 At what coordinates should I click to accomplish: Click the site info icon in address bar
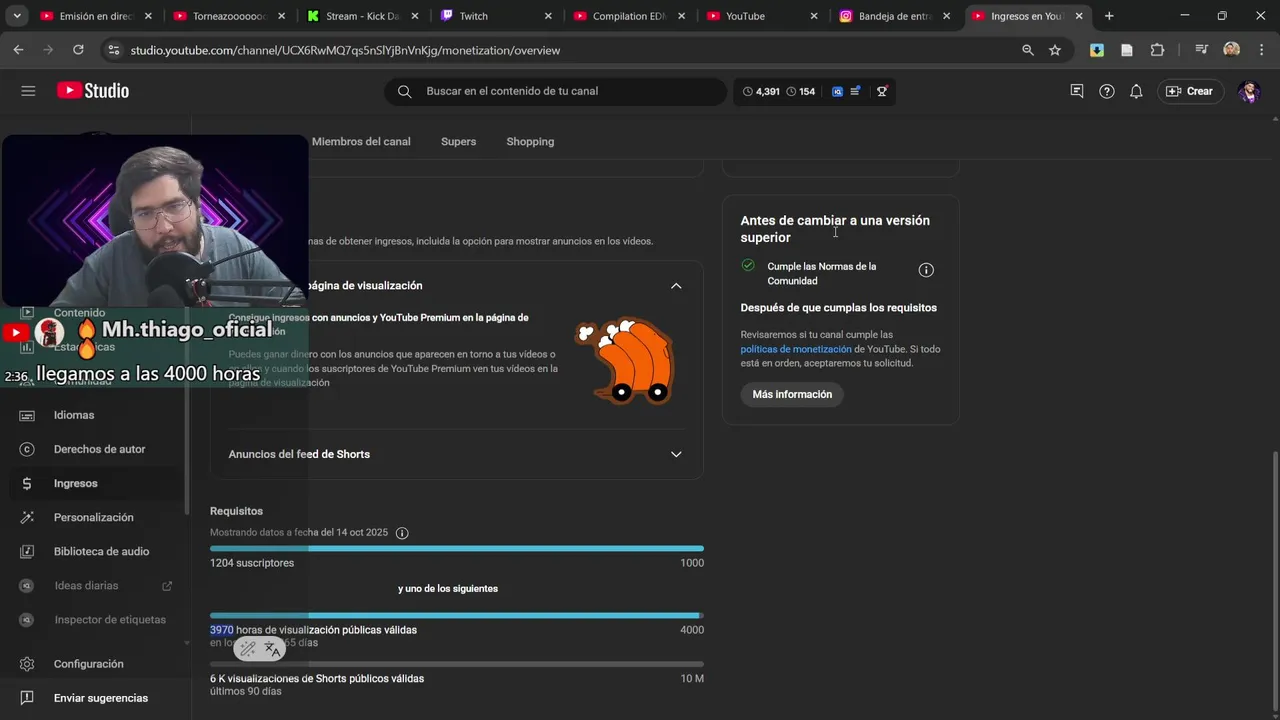tap(113, 50)
